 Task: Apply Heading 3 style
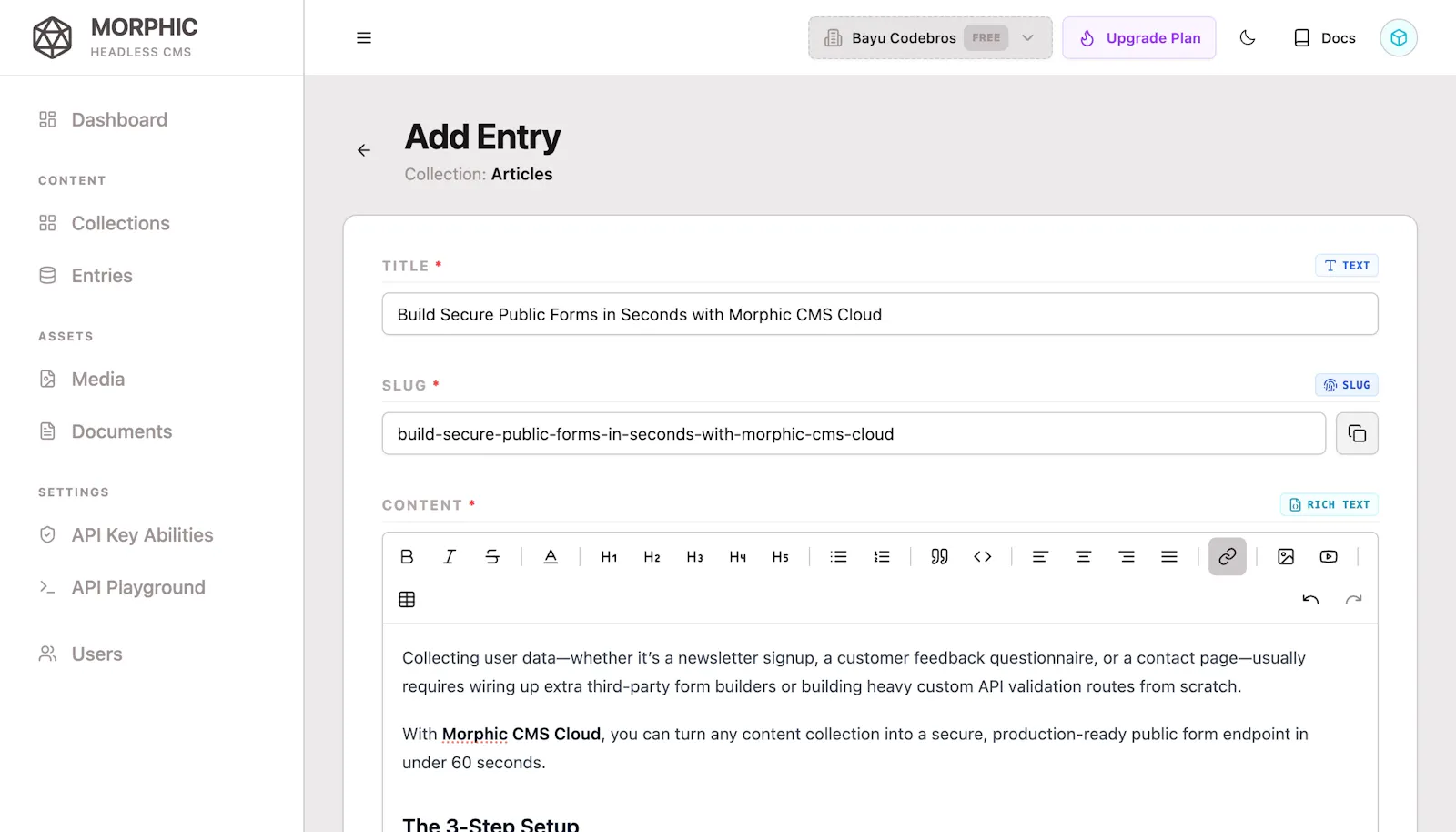pos(694,556)
